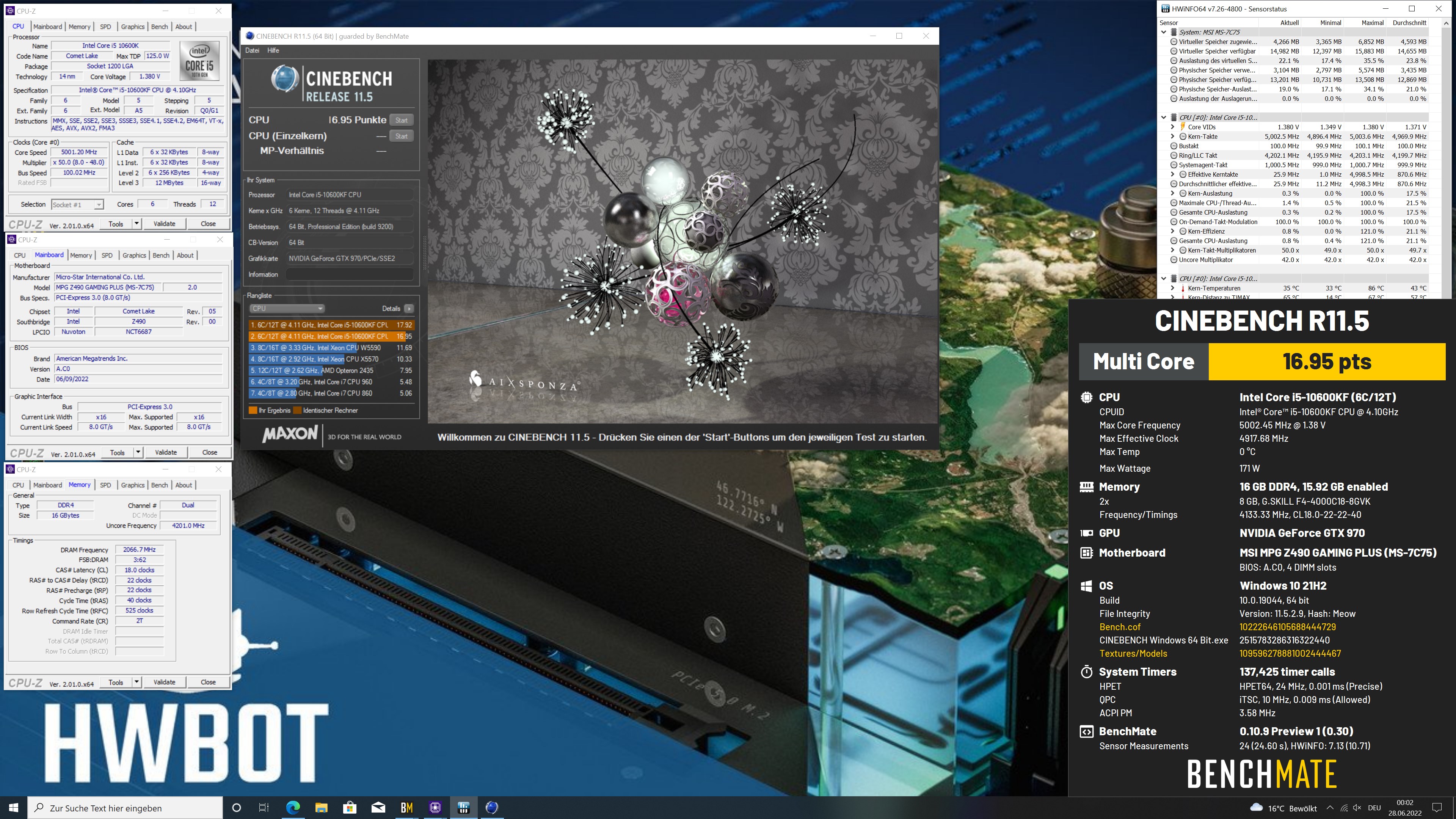Viewport: 1456px width, 819px height.
Task: Select the Xeon CPU W5590 ranking entry
Action: (331, 348)
